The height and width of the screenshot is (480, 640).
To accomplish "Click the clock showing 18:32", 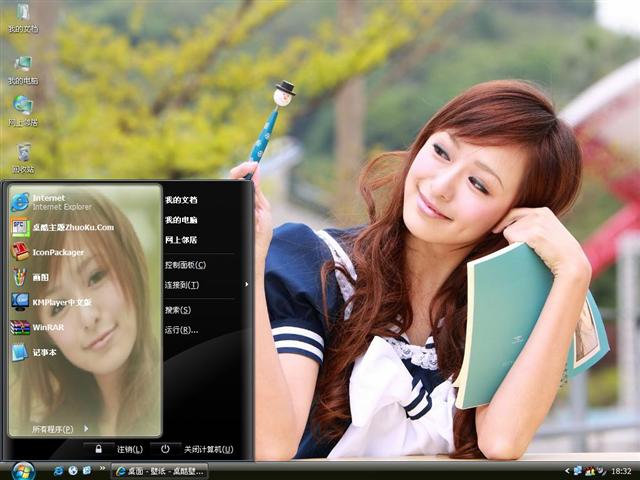I will [622, 471].
